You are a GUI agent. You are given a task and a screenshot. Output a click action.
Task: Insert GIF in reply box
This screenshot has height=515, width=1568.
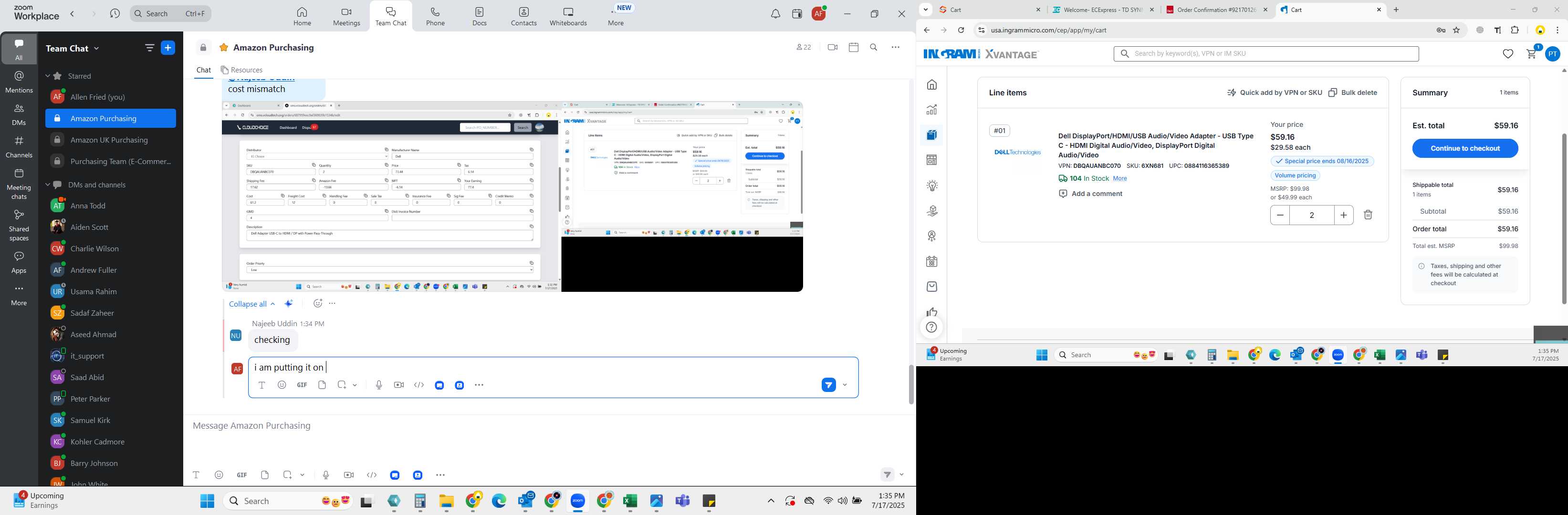(x=302, y=385)
